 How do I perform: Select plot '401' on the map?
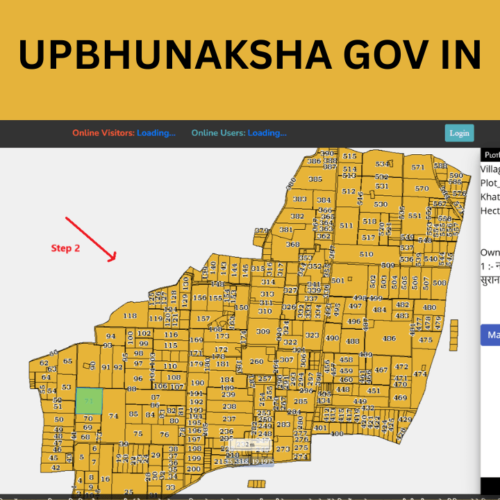point(320,428)
